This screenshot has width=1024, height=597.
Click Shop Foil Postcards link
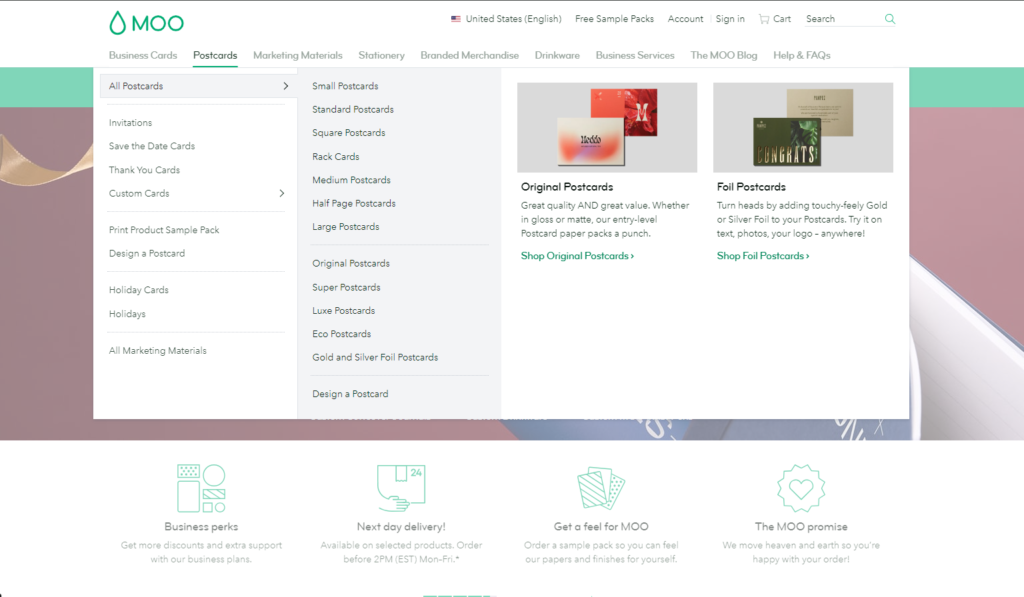pos(763,256)
